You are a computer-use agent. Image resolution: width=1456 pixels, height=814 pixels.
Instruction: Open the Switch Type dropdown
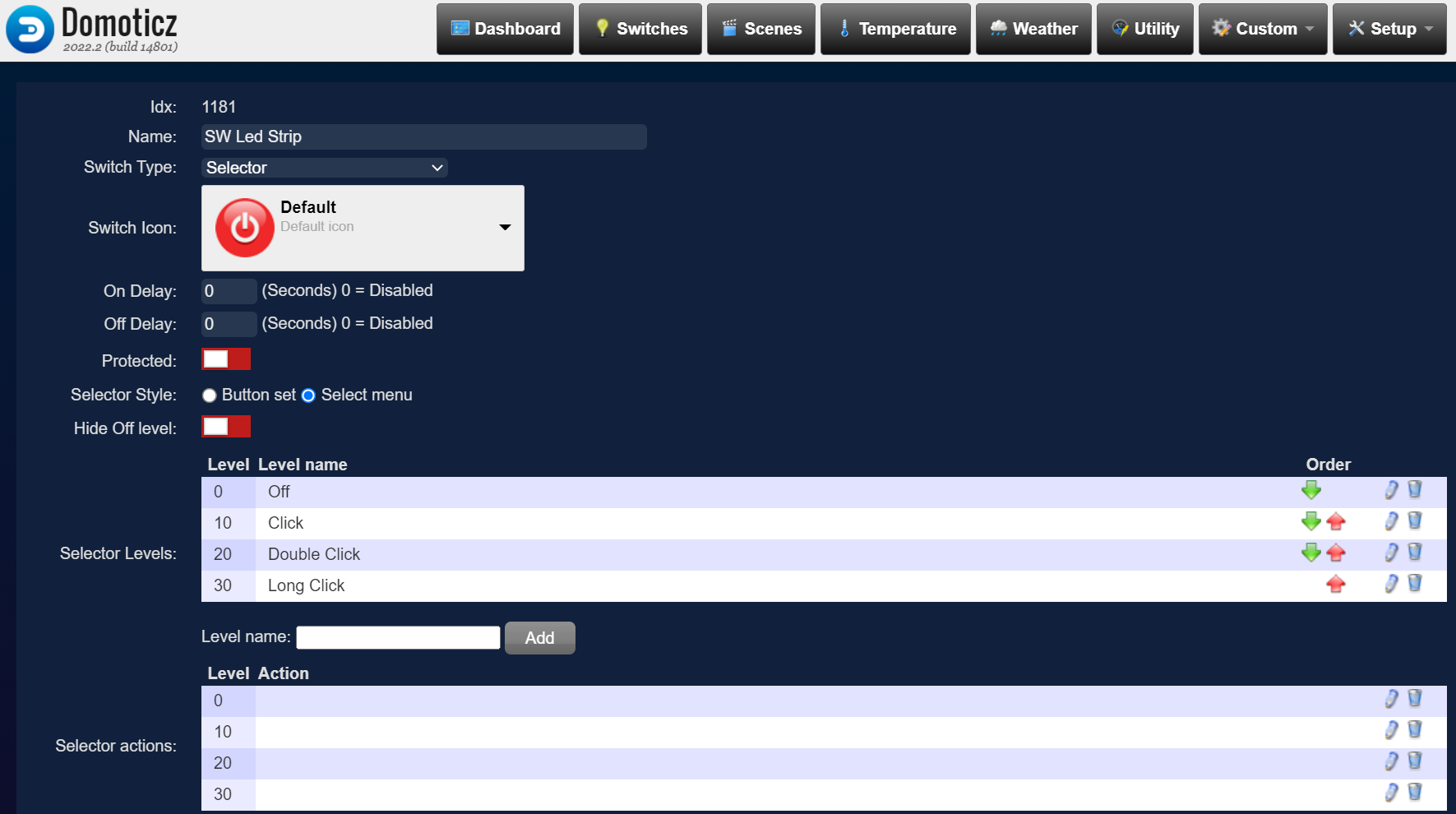325,168
